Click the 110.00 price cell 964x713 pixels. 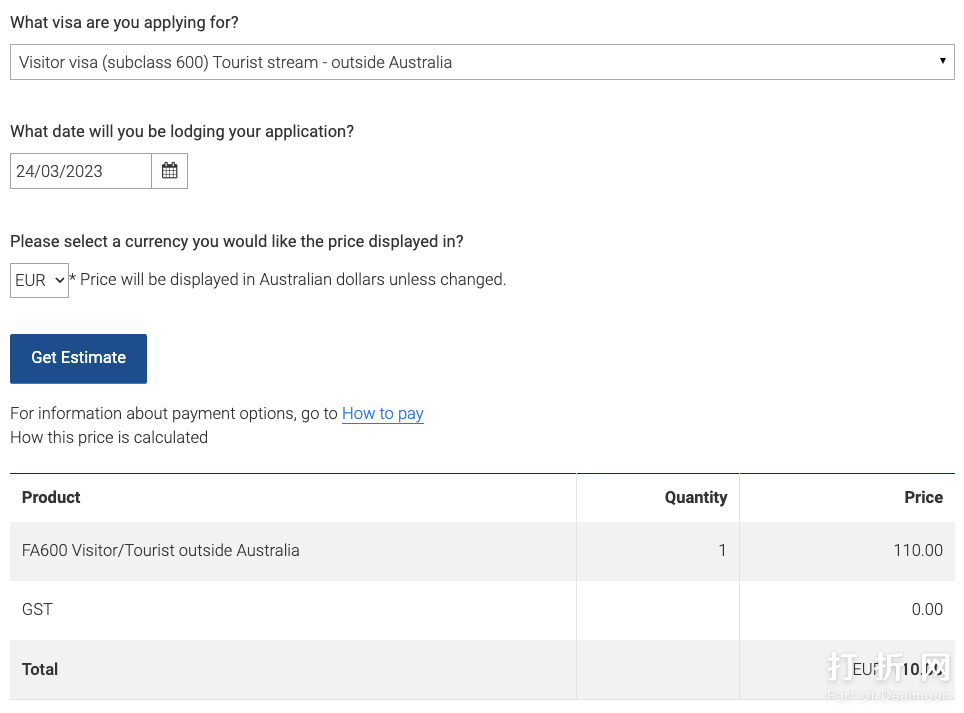tap(917, 550)
